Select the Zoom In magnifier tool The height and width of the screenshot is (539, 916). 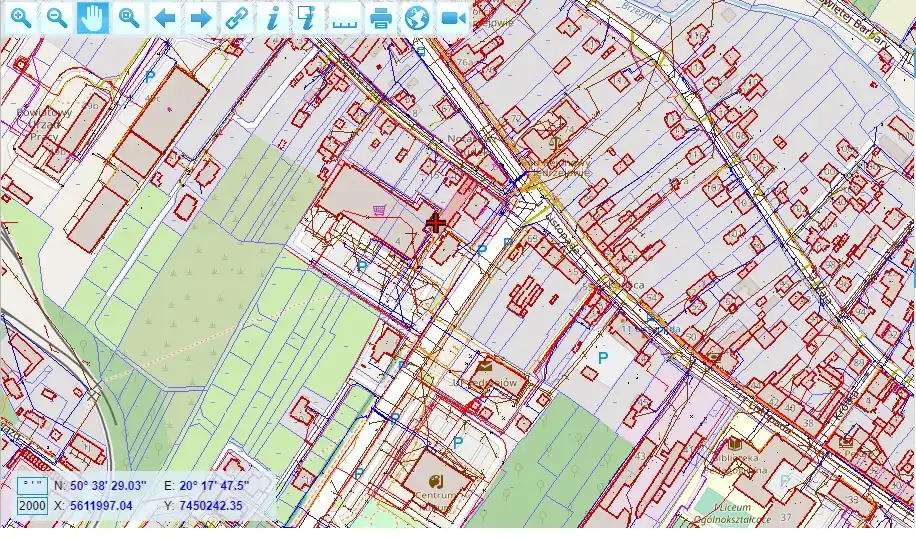pos(21,18)
